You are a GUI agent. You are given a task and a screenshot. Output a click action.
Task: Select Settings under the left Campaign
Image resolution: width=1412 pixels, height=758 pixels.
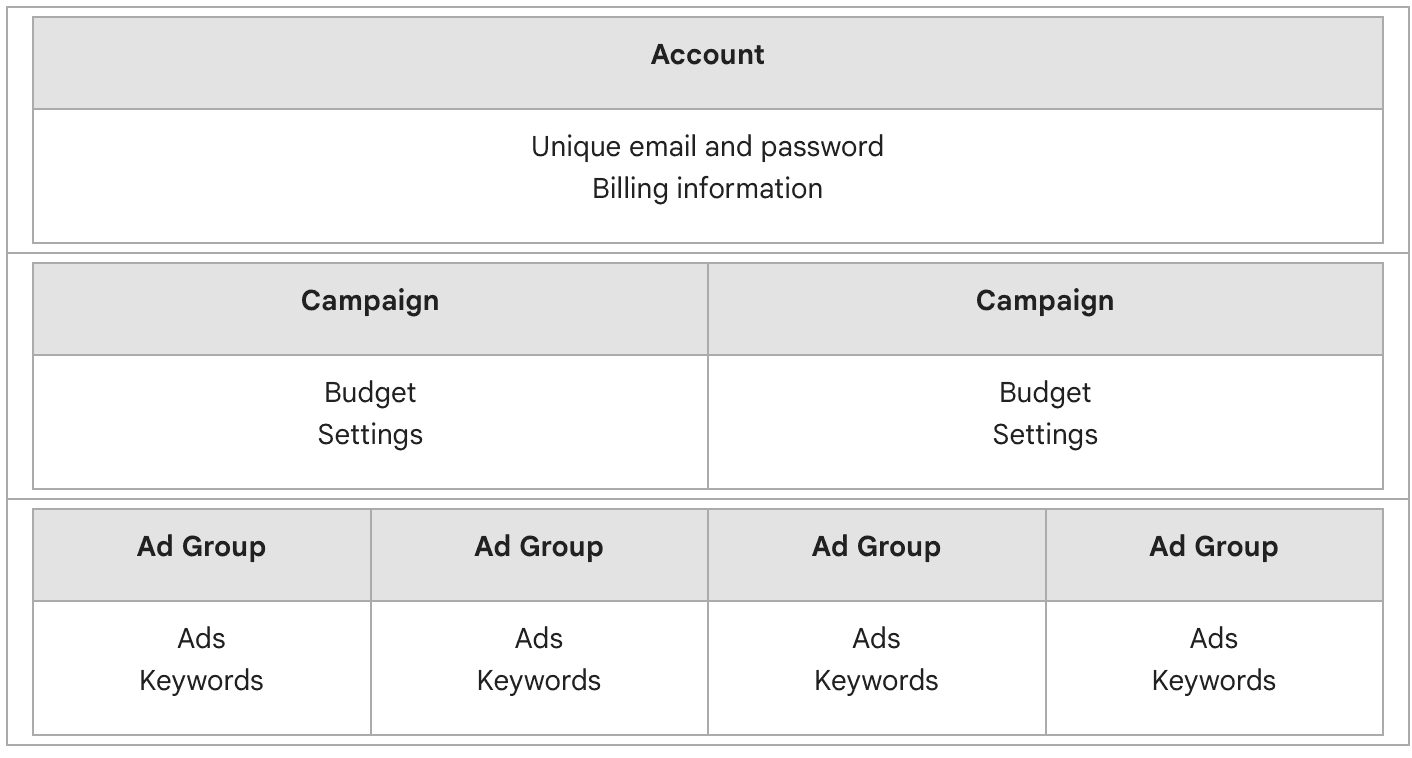[370, 435]
